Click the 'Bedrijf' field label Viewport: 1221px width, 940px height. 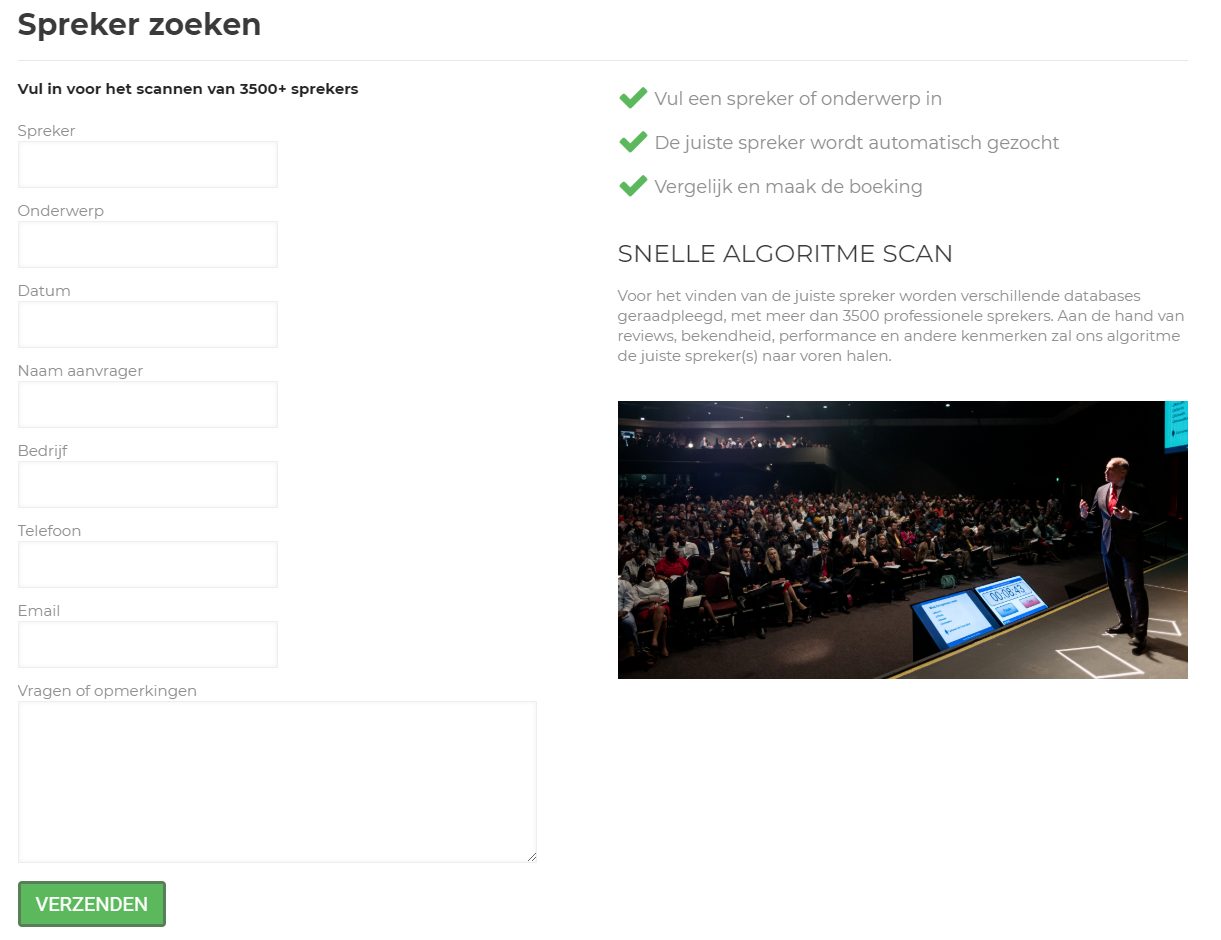43,451
